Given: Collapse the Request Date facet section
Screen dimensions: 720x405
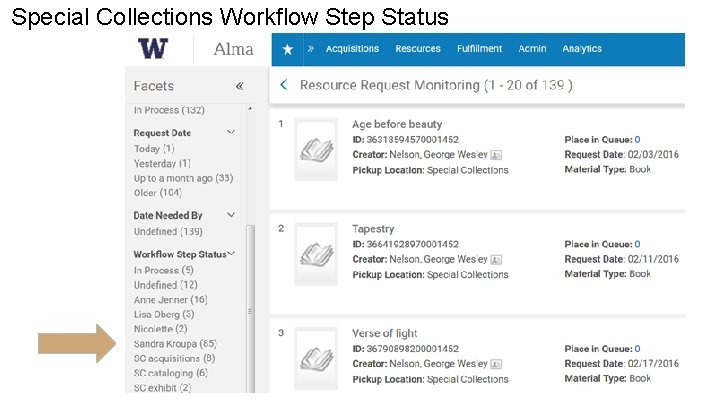Looking at the screenshot, I should 231,132.
